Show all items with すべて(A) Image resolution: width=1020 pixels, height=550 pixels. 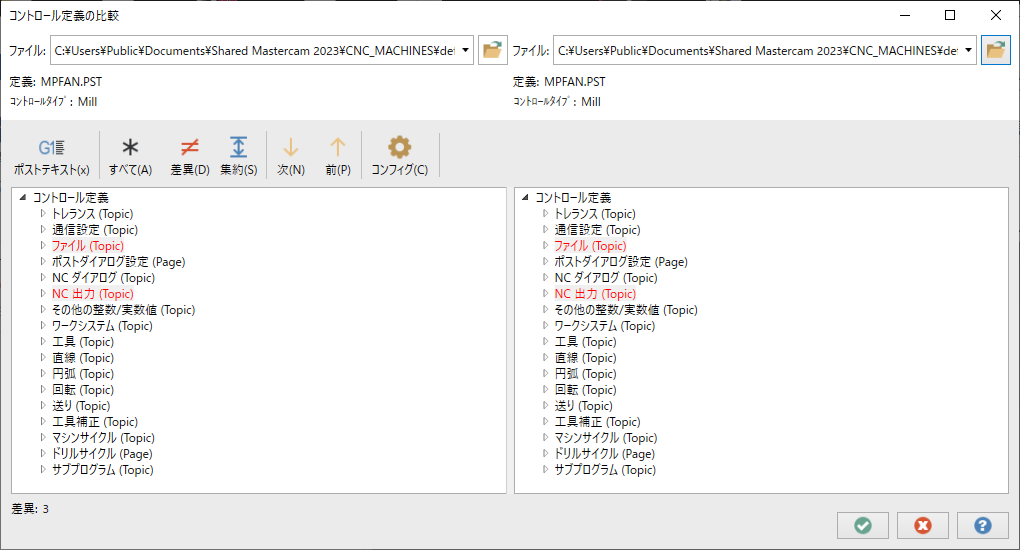click(x=130, y=156)
